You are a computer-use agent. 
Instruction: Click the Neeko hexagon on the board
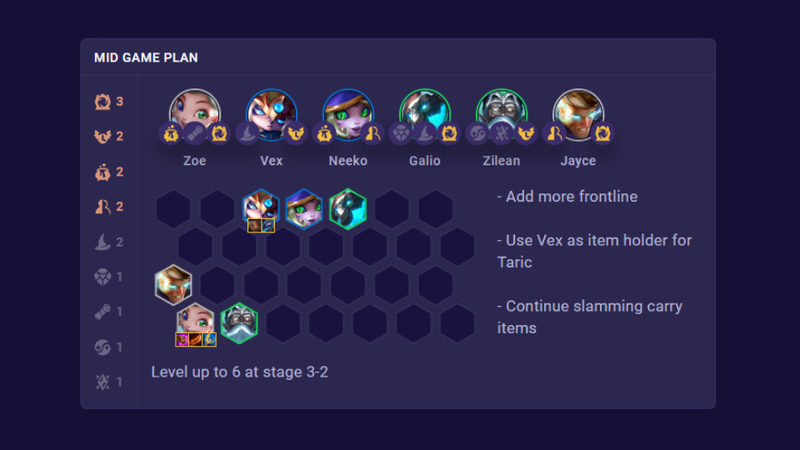(304, 209)
